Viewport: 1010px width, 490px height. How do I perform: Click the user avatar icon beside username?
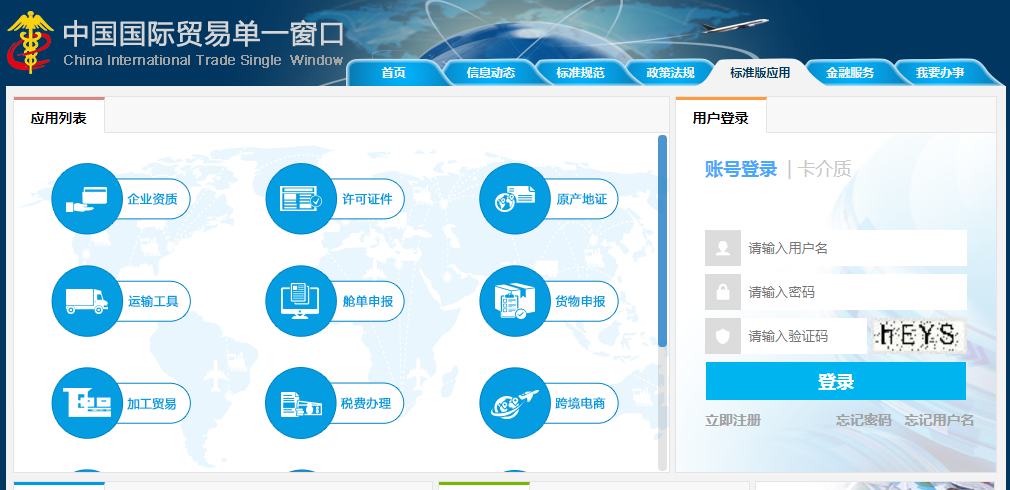pos(723,248)
